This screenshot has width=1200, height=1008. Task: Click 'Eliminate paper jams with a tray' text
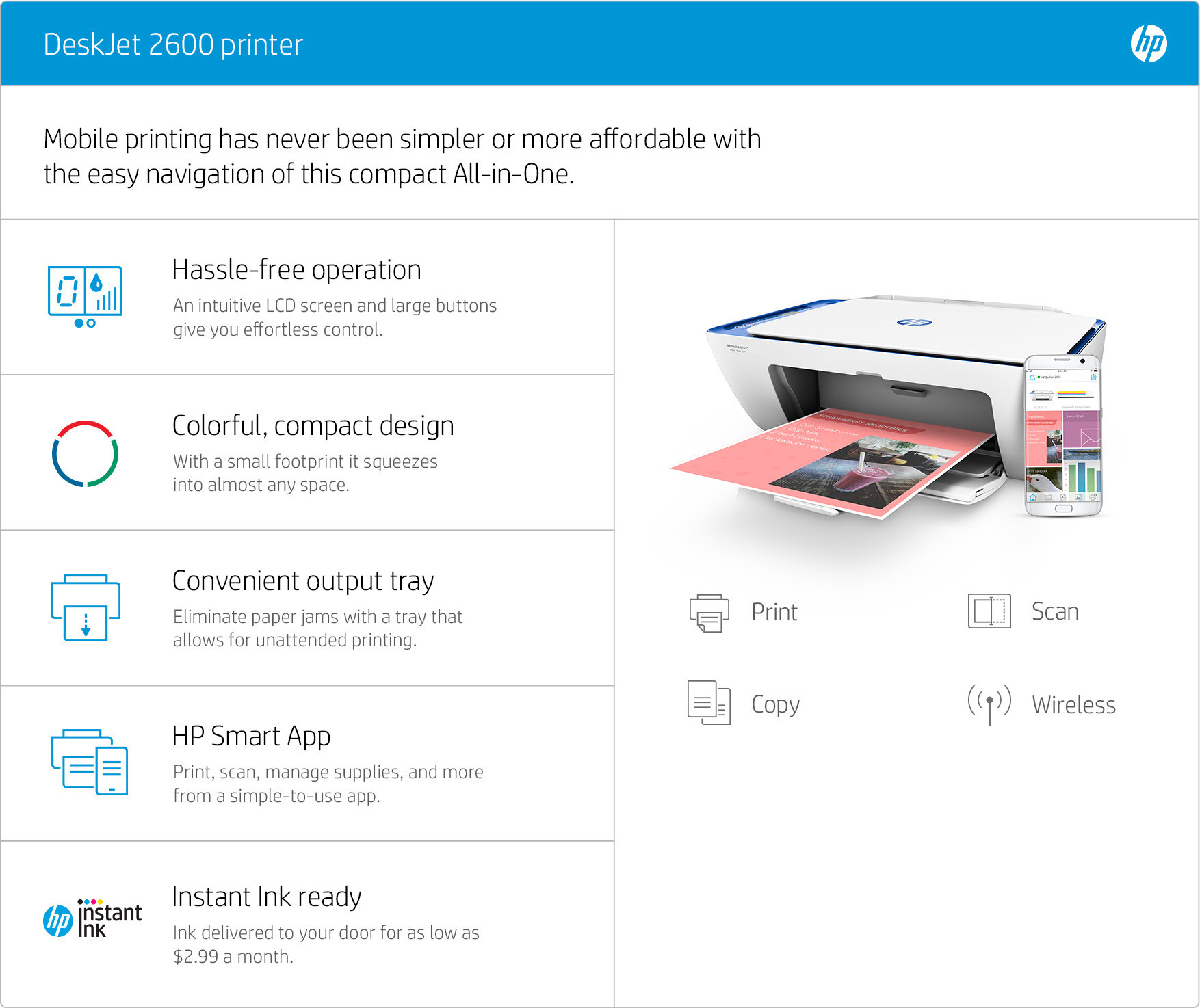(x=317, y=617)
